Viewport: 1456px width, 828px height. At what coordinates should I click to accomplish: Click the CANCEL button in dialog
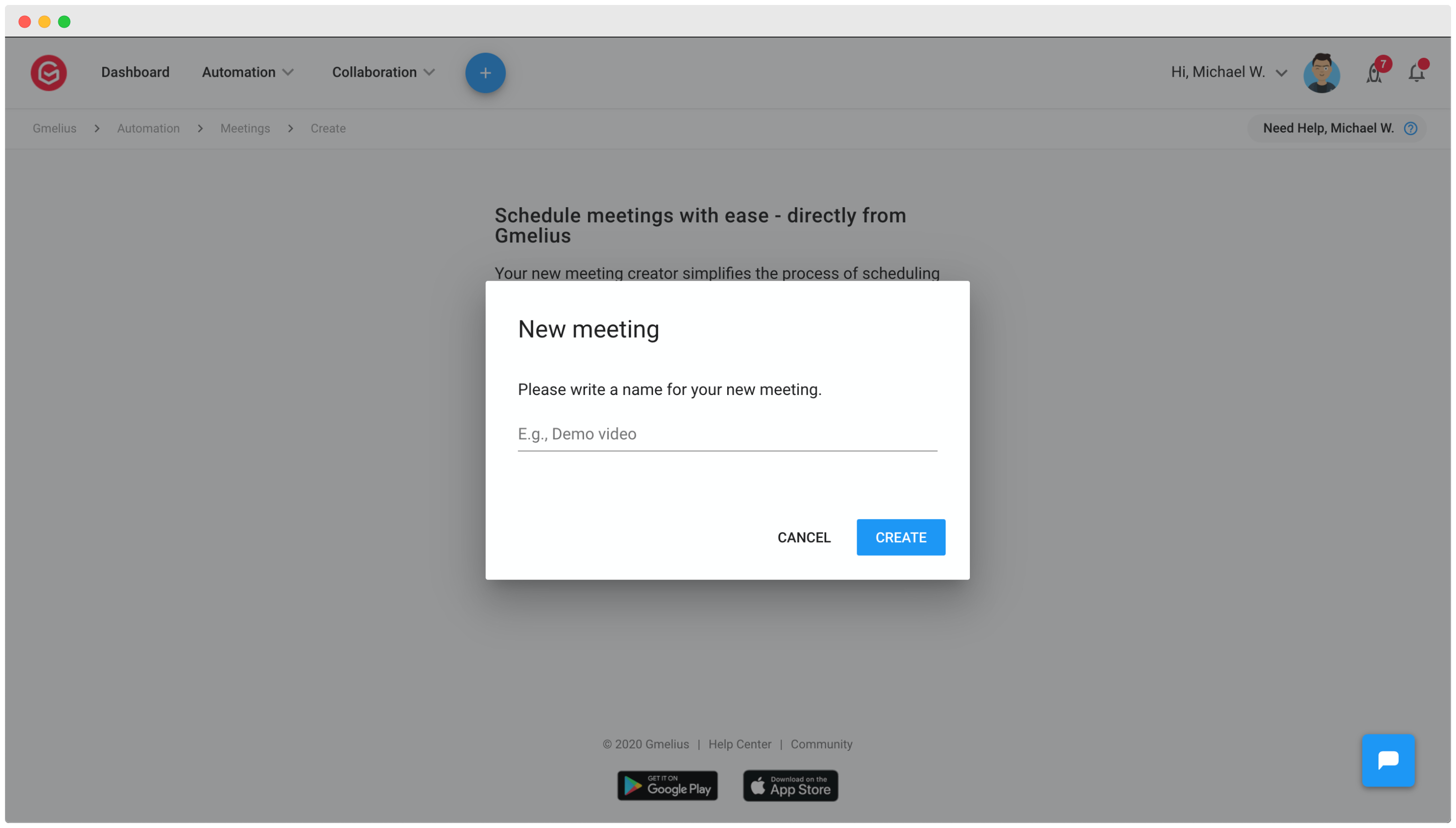pos(804,537)
